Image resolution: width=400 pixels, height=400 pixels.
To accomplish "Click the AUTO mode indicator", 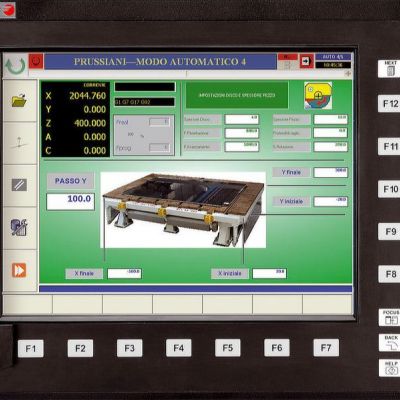I will [333, 57].
